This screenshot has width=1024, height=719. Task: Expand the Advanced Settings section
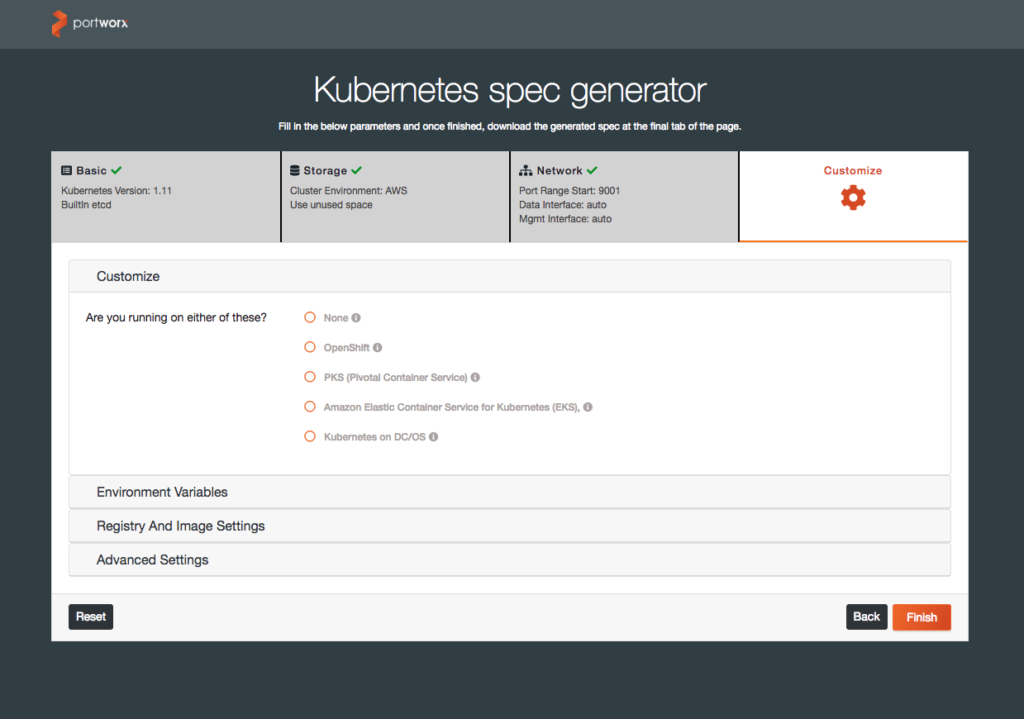152,560
